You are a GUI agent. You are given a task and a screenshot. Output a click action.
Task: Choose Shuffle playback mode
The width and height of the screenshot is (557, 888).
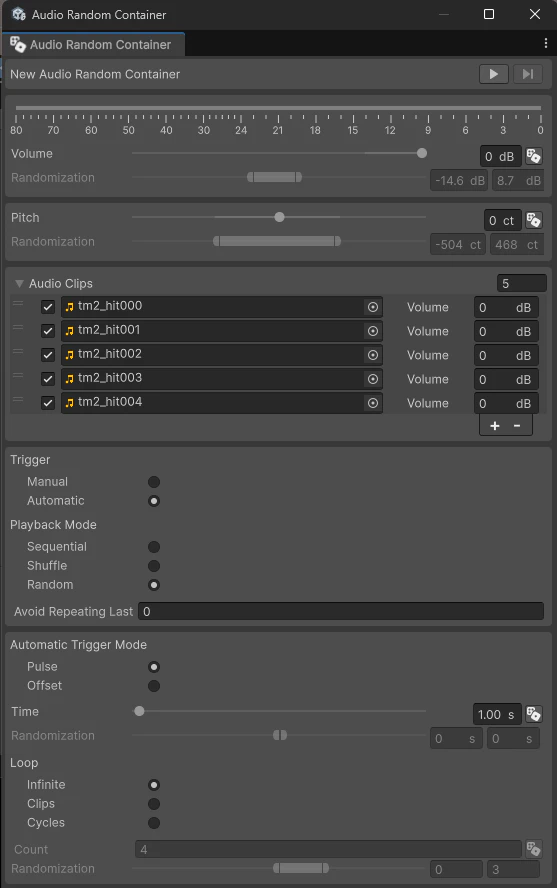pos(154,566)
